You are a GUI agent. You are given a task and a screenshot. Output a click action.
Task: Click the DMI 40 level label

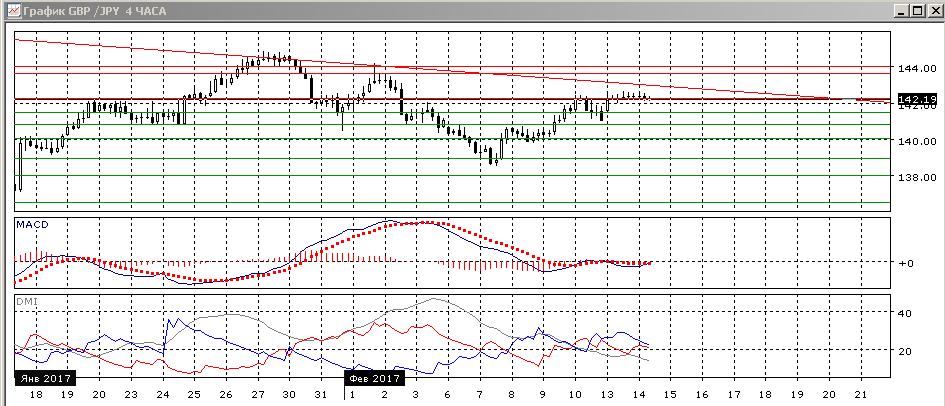coord(905,313)
